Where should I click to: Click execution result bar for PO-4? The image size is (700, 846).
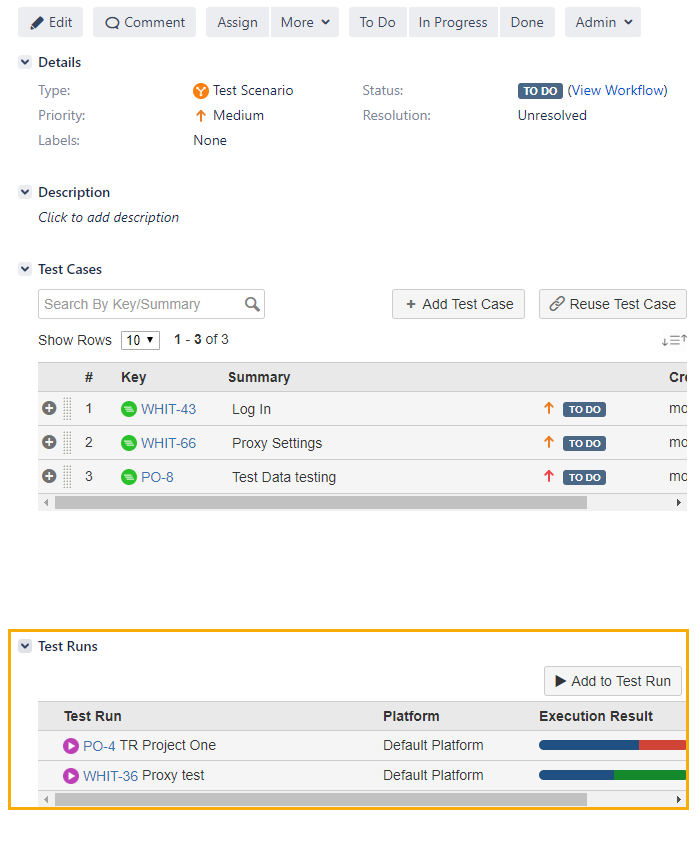pyautogui.click(x=613, y=746)
